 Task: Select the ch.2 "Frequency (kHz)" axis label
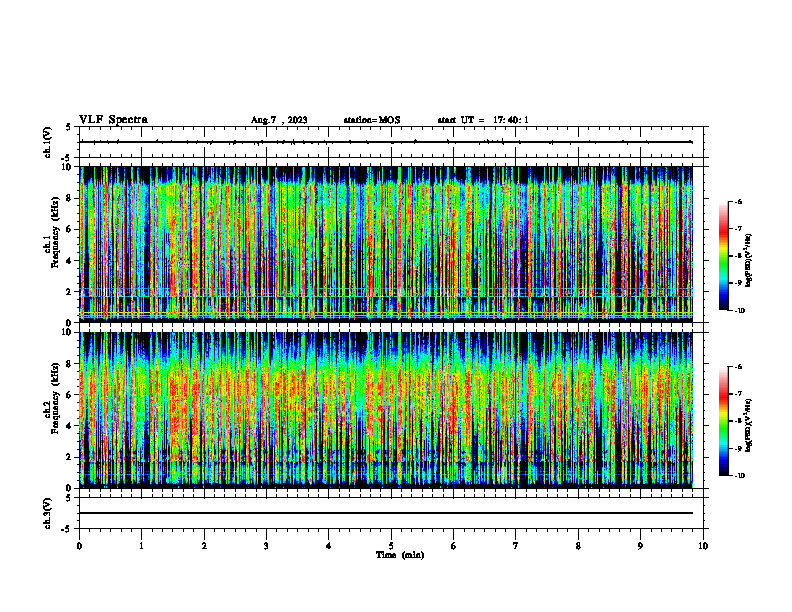tap(55, 398)
